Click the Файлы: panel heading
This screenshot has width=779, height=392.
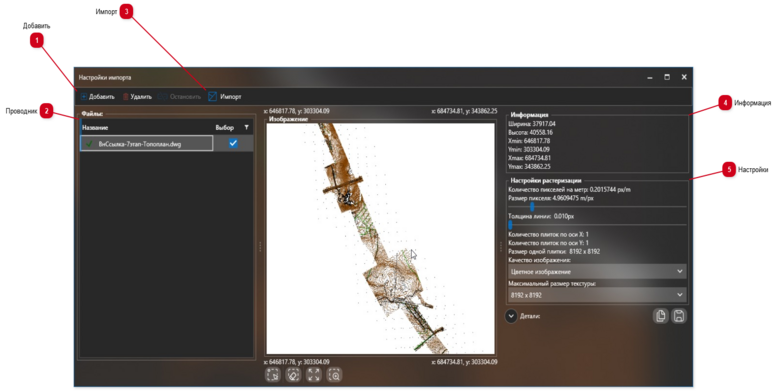tap(92, 114)
